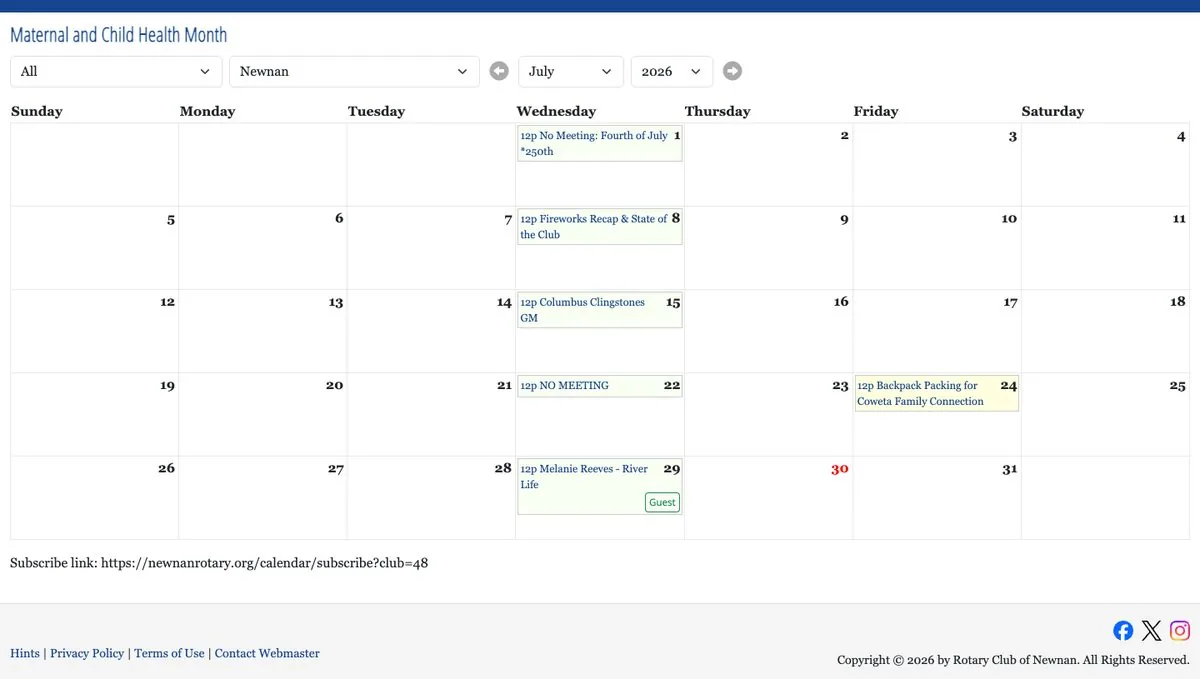Open the Instagram icon
The width and height of the screenshot is (1200, 679).
click(1180, 630)
